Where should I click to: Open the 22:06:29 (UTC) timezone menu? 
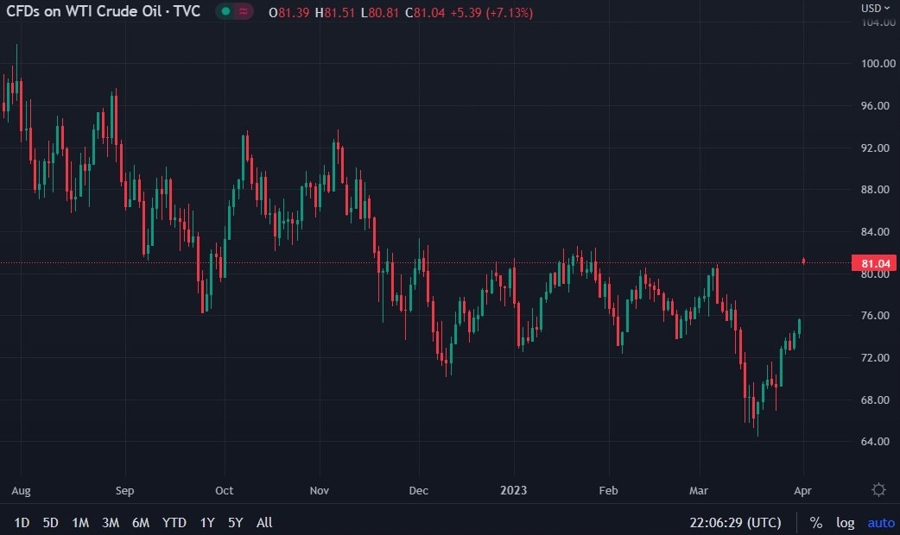click(x=735, y=522)
